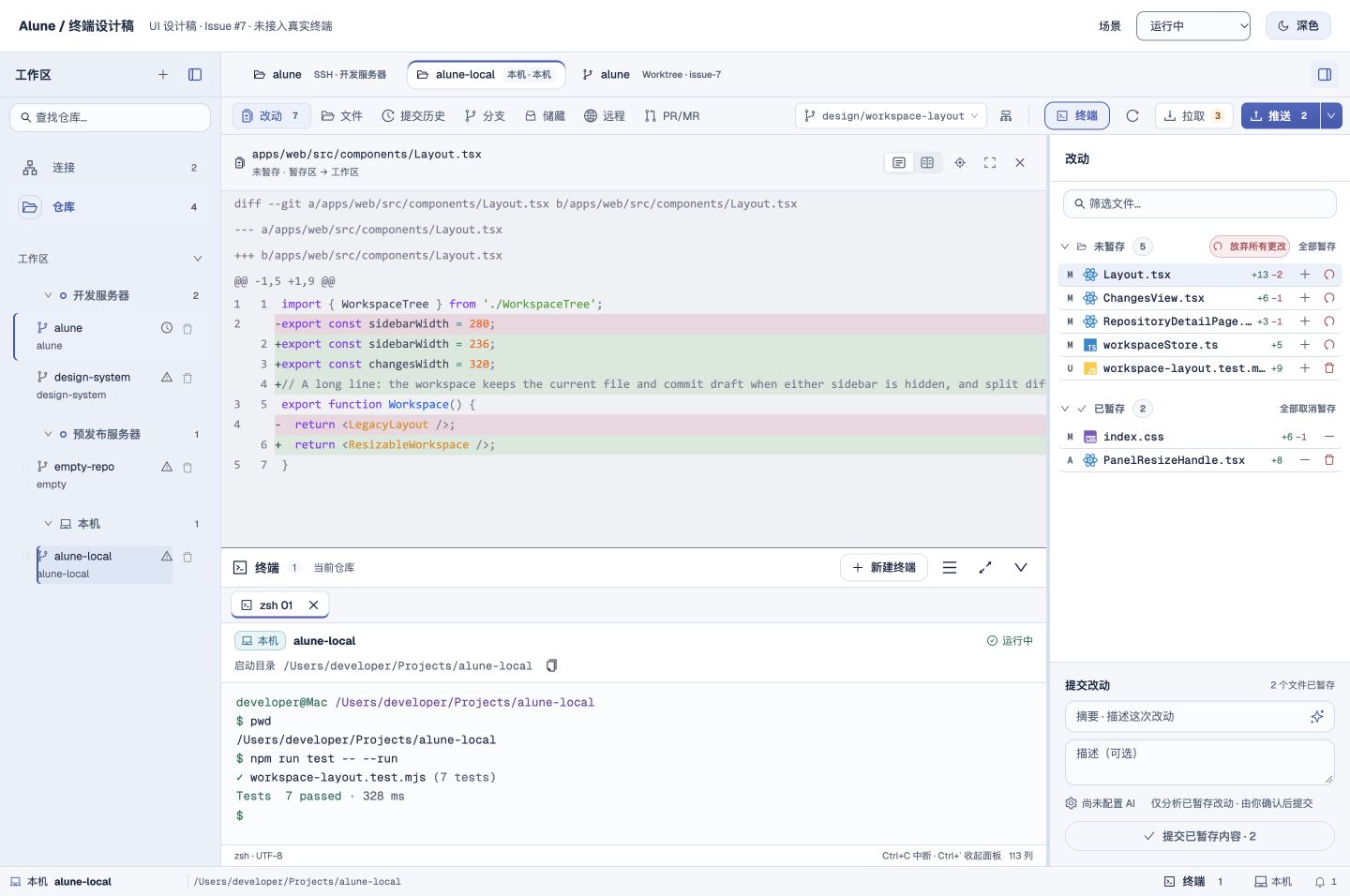Stage Layout.tsx with its plus icon

[1305, 275]
